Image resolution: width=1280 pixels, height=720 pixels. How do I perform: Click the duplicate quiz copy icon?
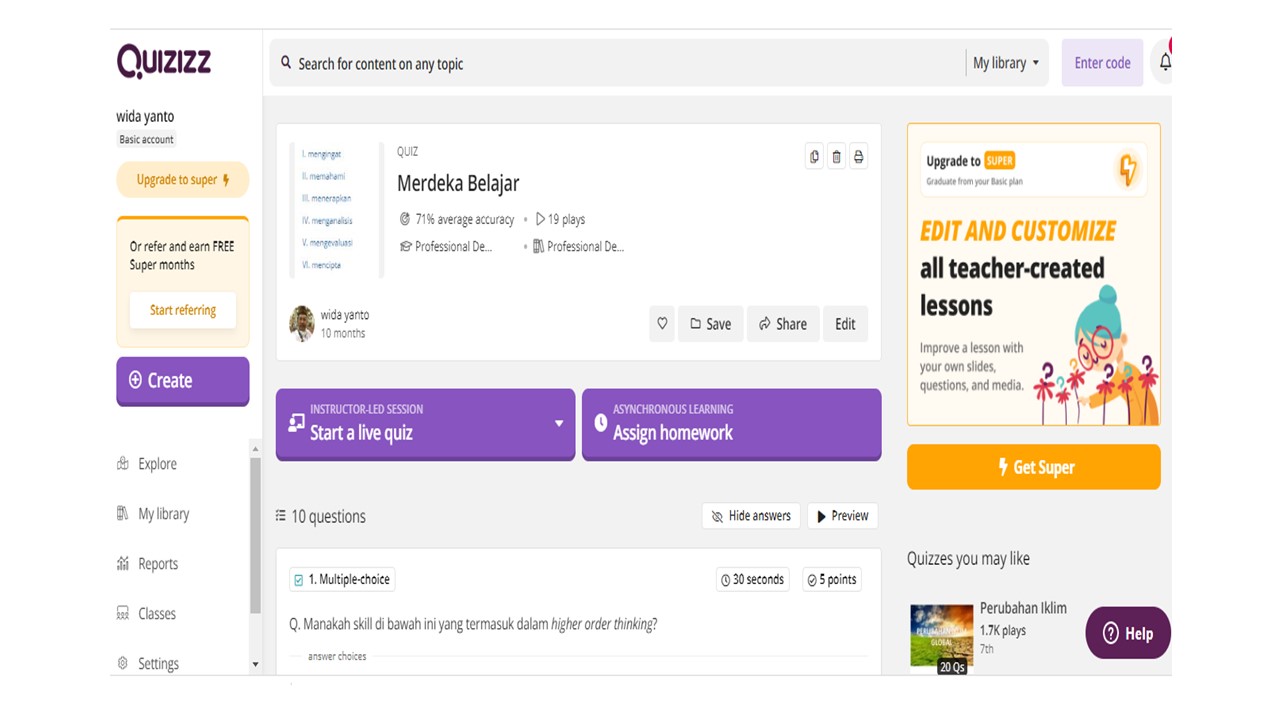(814, 157)
